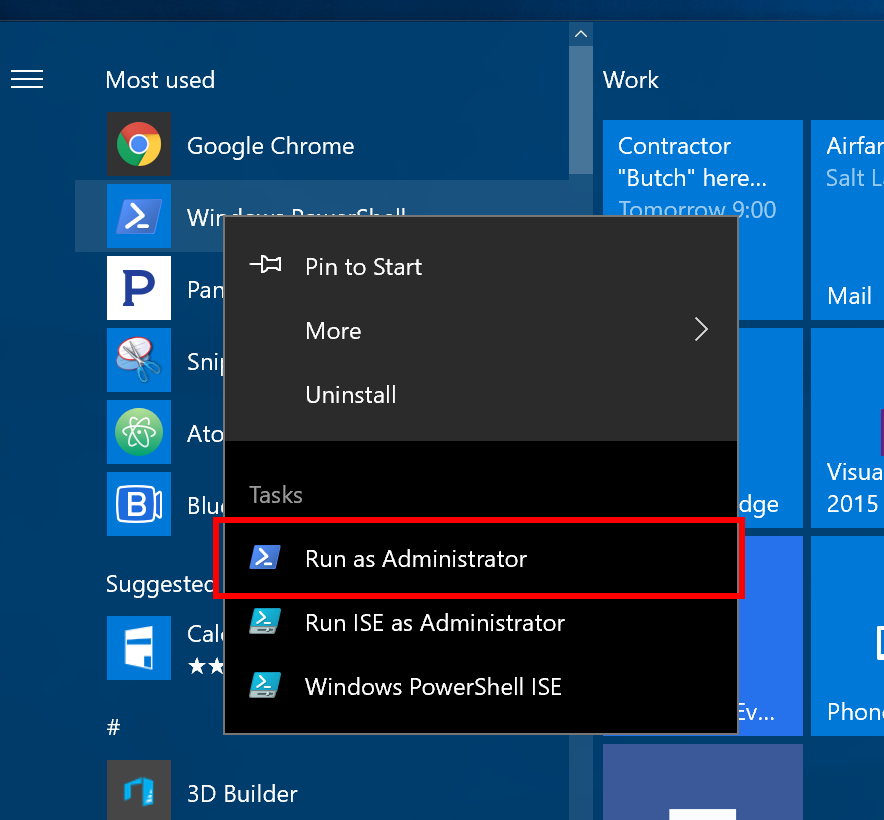Click the scroll up arrow in app list
884x820 pixels.
(580, 34)
